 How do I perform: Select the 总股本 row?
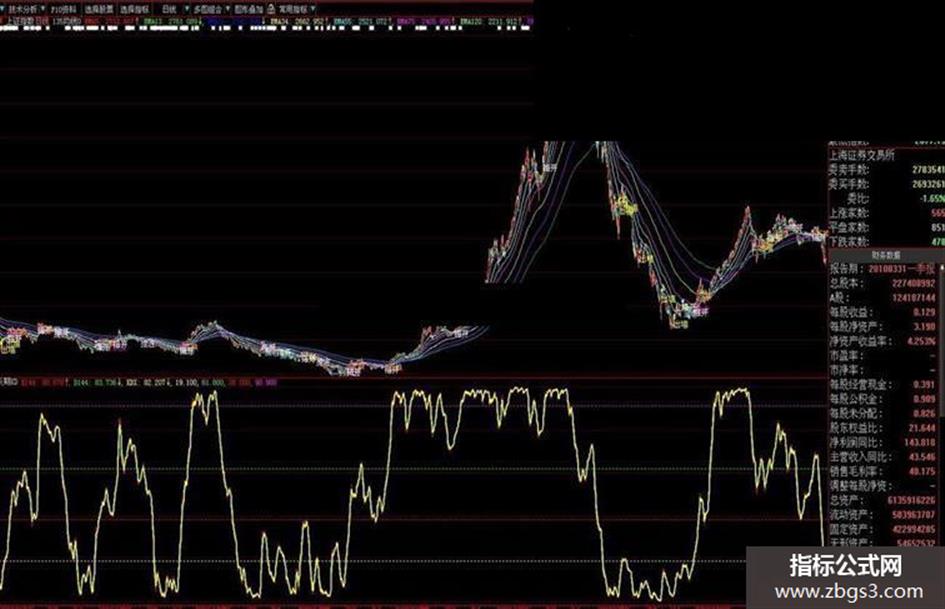883,283
